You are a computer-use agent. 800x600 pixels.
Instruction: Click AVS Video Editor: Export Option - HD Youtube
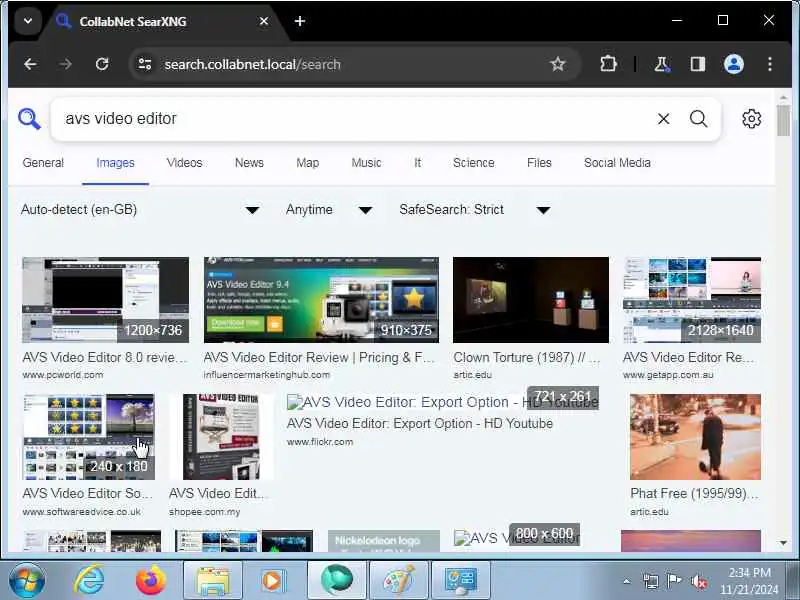coord(420,423)
